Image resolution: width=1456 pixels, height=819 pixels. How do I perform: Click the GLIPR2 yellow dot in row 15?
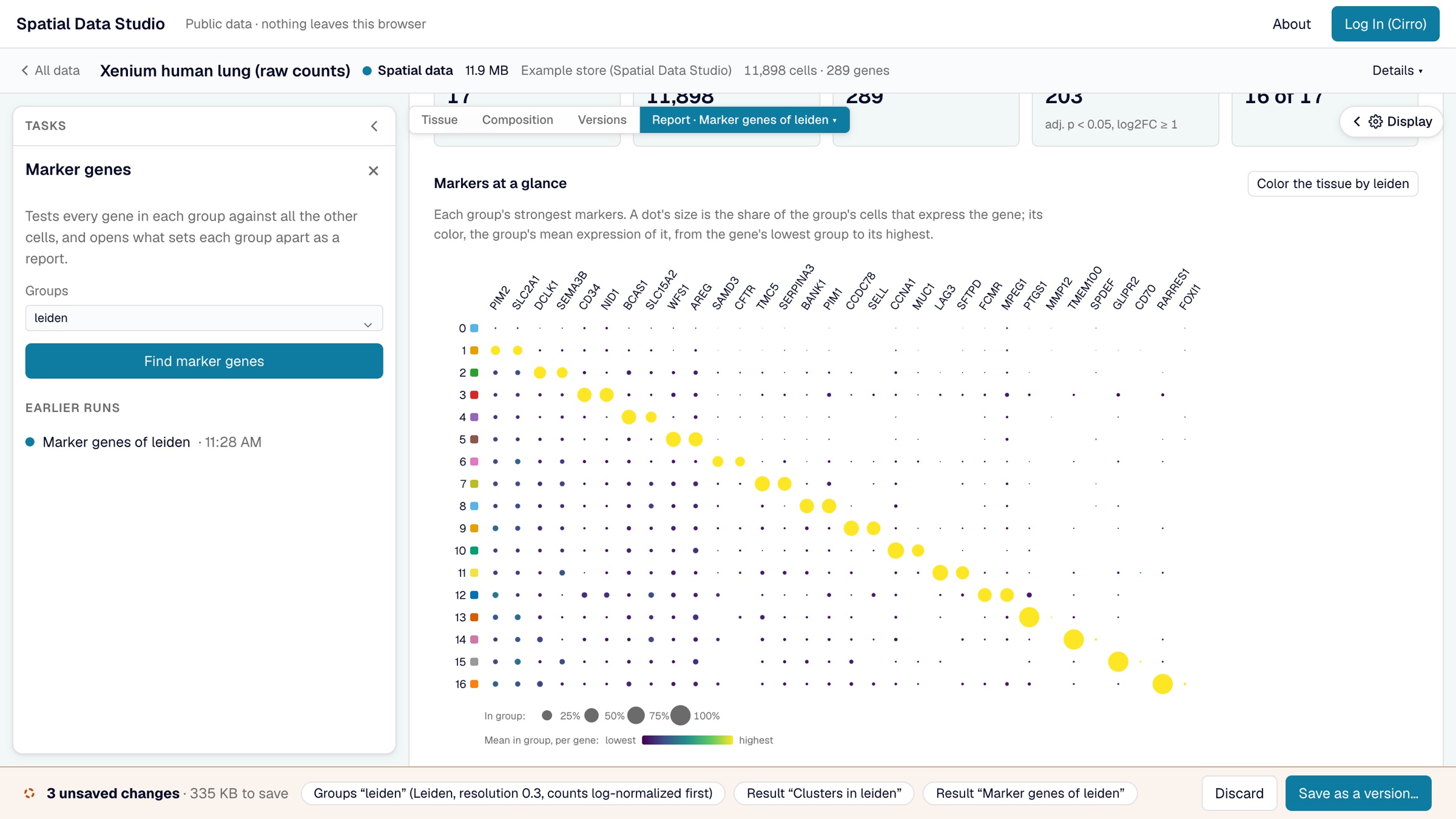[x=1117, y=662]
